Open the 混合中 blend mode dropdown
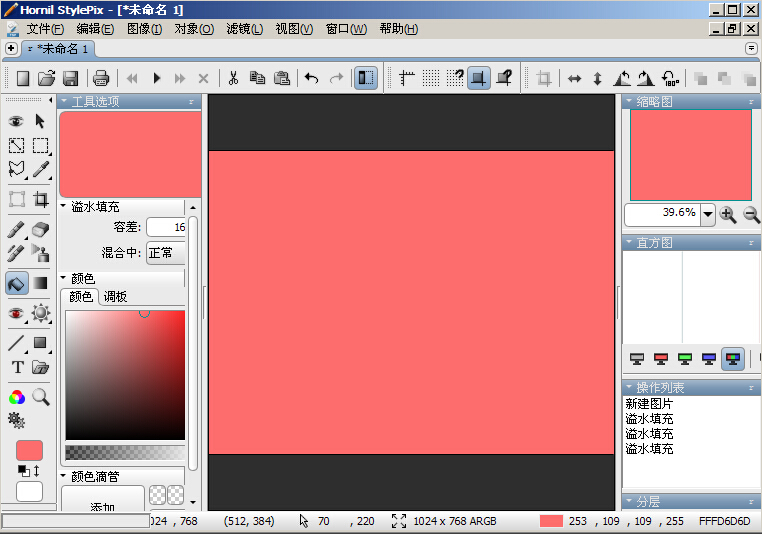 tap(166, 253)
